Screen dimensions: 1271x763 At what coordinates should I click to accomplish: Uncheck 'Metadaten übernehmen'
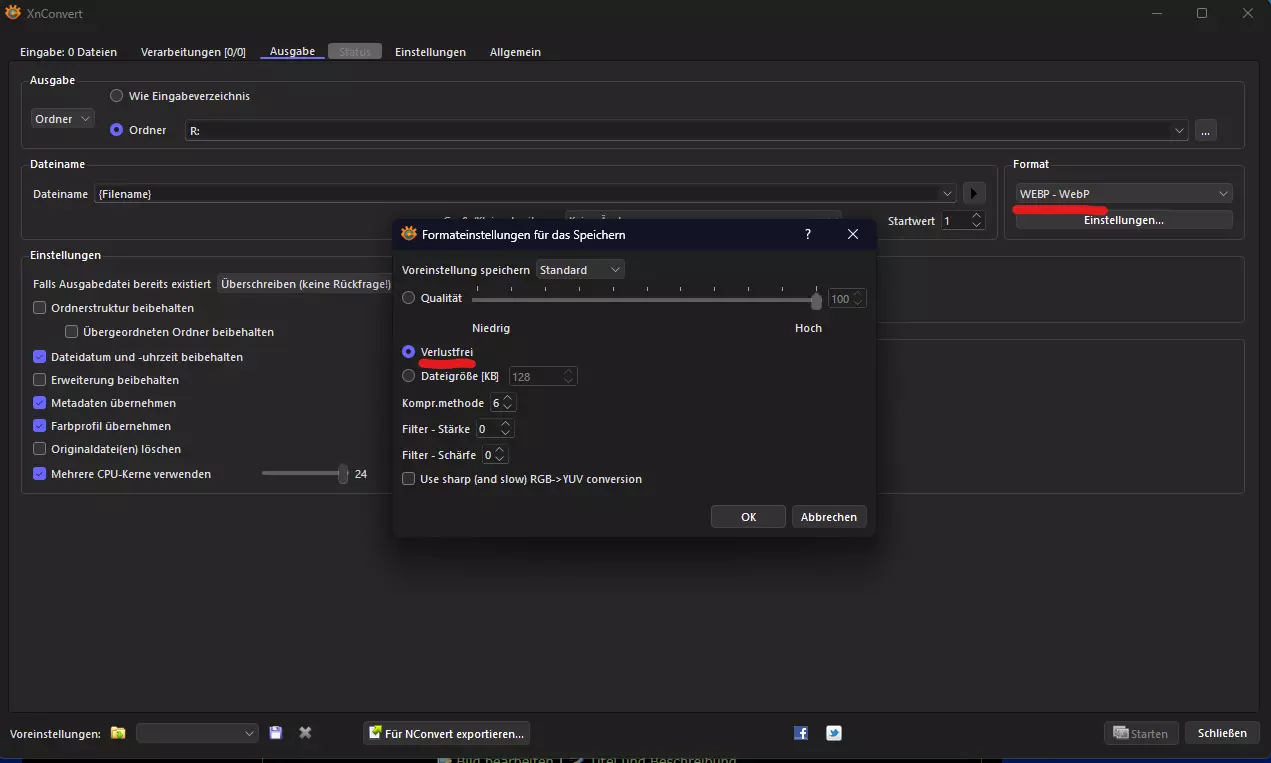[x=40, y=403]
